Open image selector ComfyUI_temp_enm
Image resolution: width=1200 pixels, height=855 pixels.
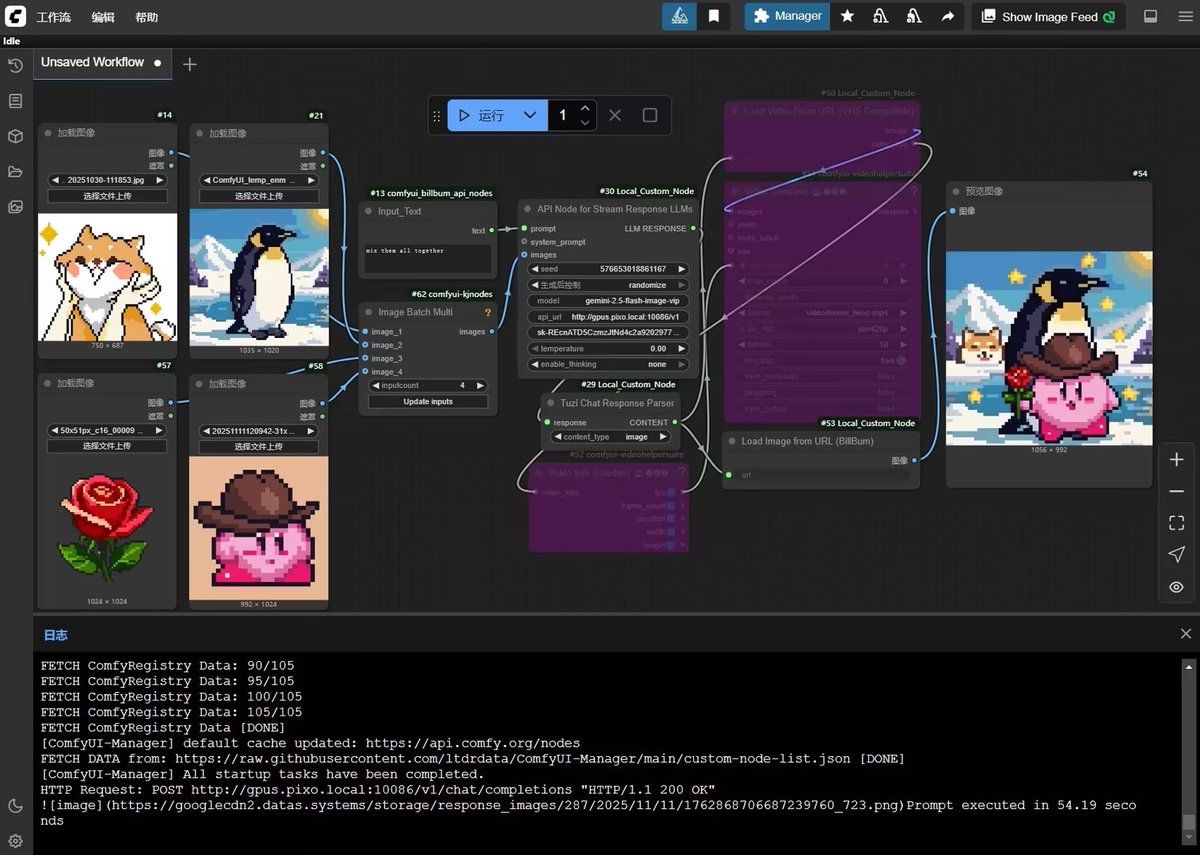coord(258,180)
